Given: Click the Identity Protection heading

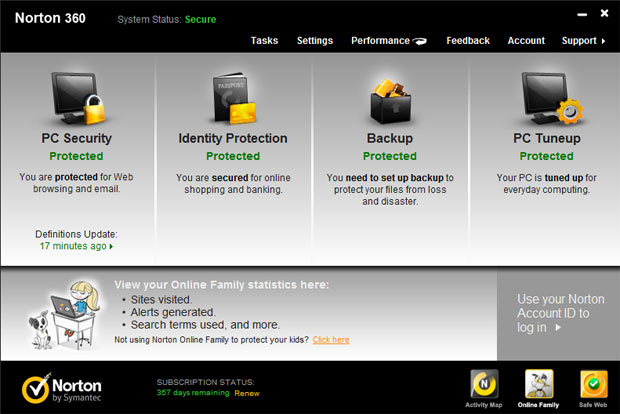Looking at the screenshot, I should [x=233, y=138].
